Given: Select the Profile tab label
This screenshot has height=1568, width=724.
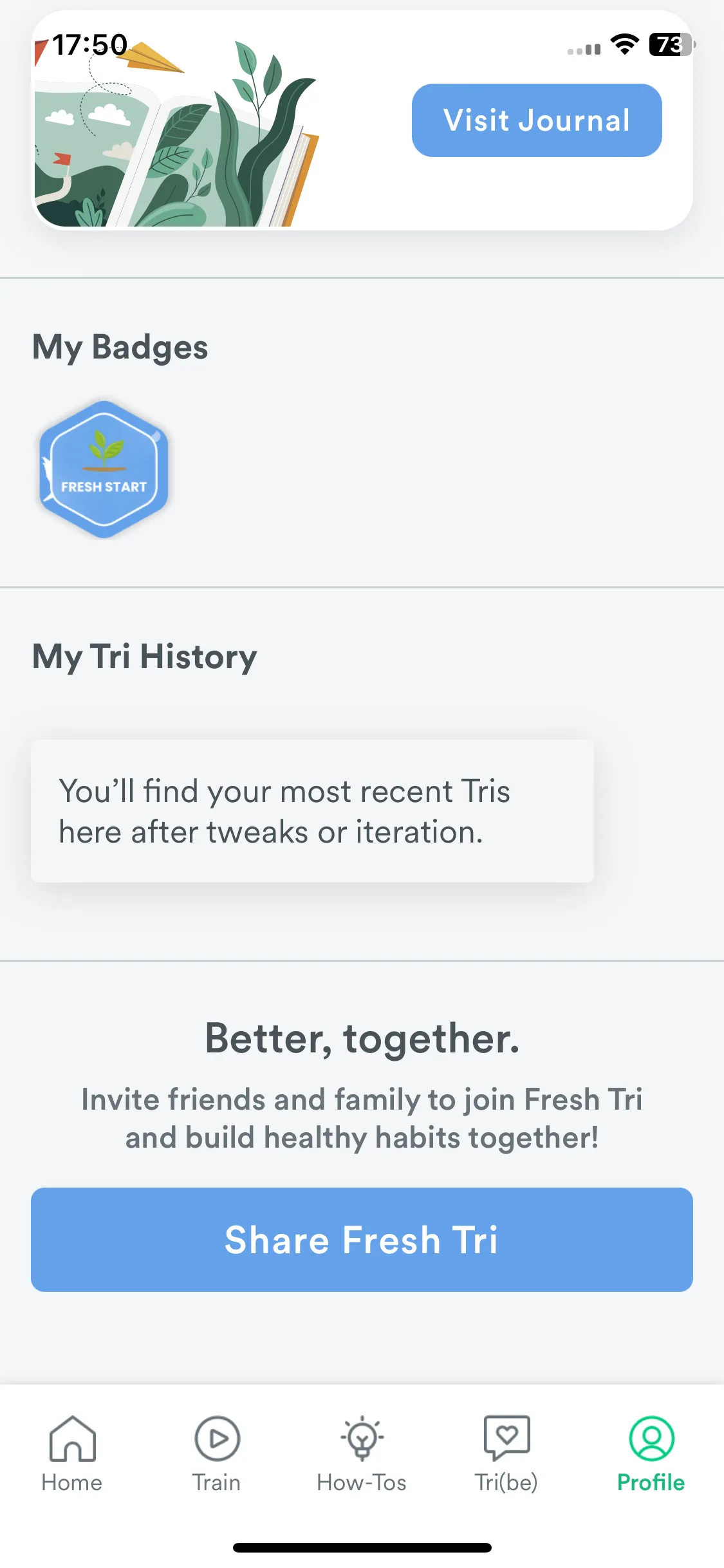Looking at the screenshot, I should pos(651,1482).
